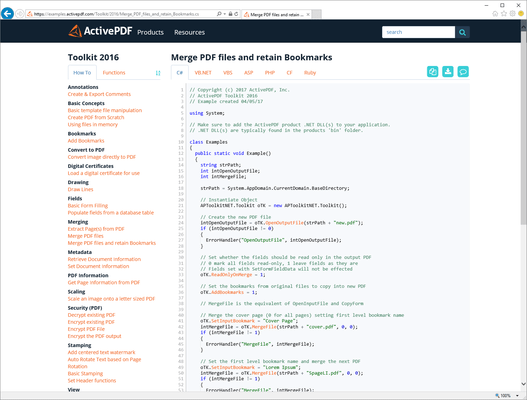The height and width of the screenshot is (400, 527).
Task: Open Extract Page(s) from PDF link
Action: click(96, 229)
